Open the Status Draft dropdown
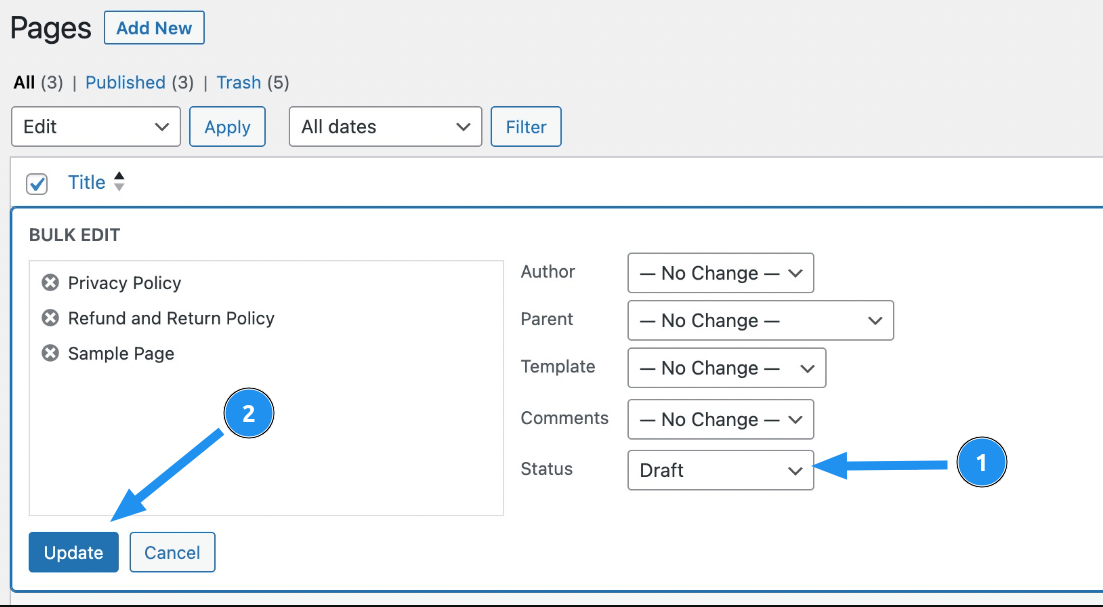Viewport: 1103px width, 607px height. click(x=720, y=470)
